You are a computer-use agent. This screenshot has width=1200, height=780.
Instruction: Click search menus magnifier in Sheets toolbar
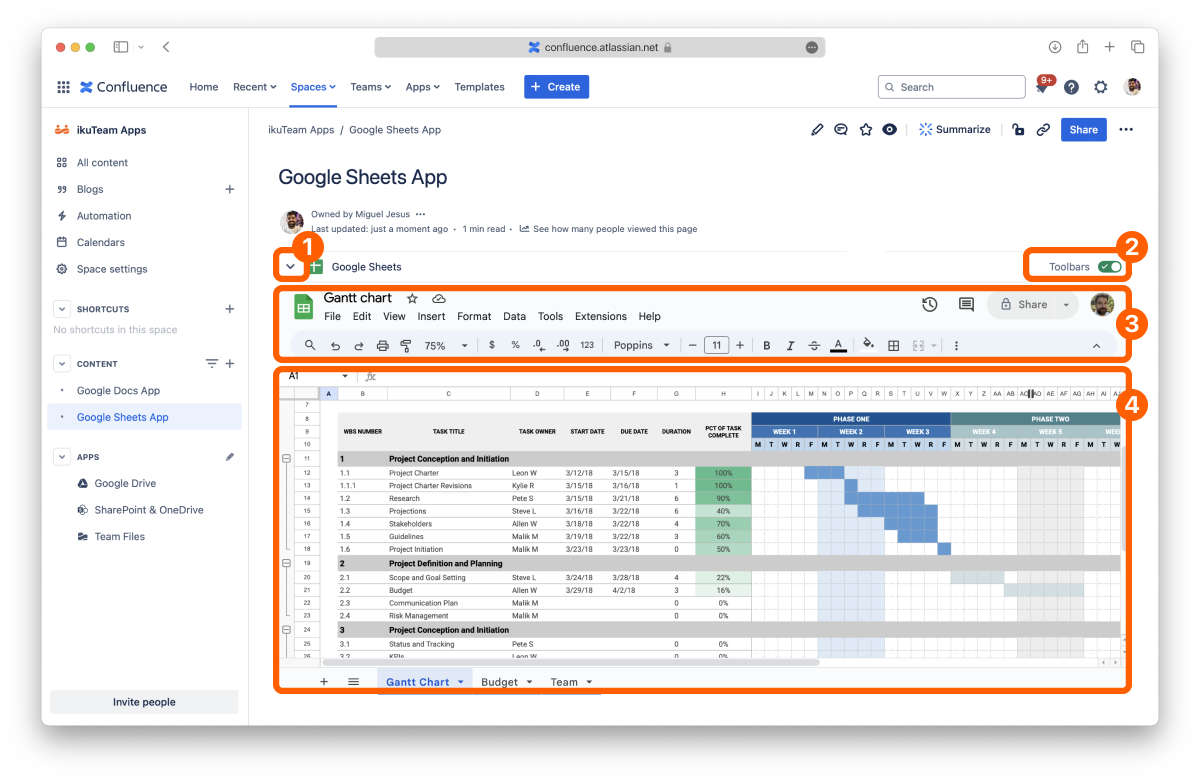coord(310,345)
